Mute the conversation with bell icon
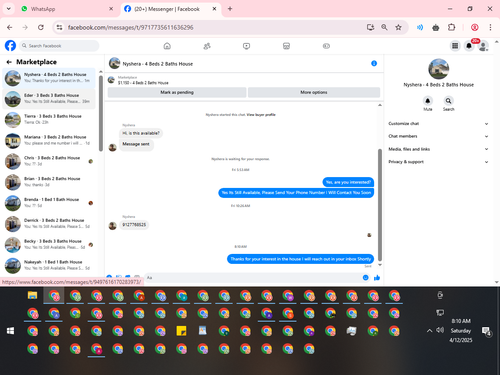 click(428, 101)
